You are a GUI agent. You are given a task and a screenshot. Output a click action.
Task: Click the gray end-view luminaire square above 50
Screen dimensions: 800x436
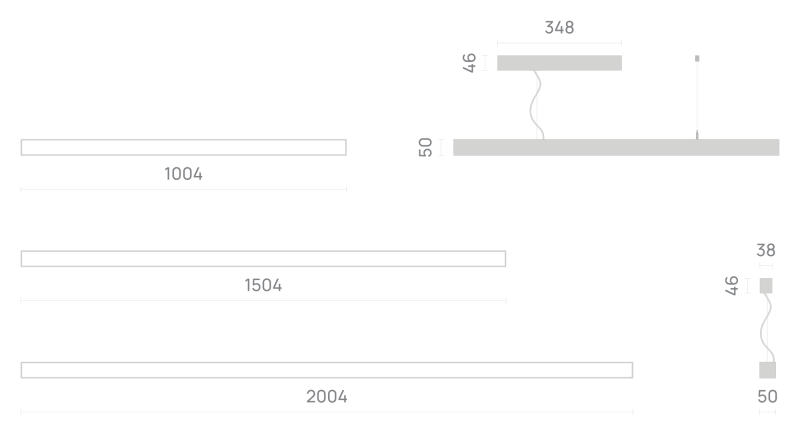click(767, 370)
